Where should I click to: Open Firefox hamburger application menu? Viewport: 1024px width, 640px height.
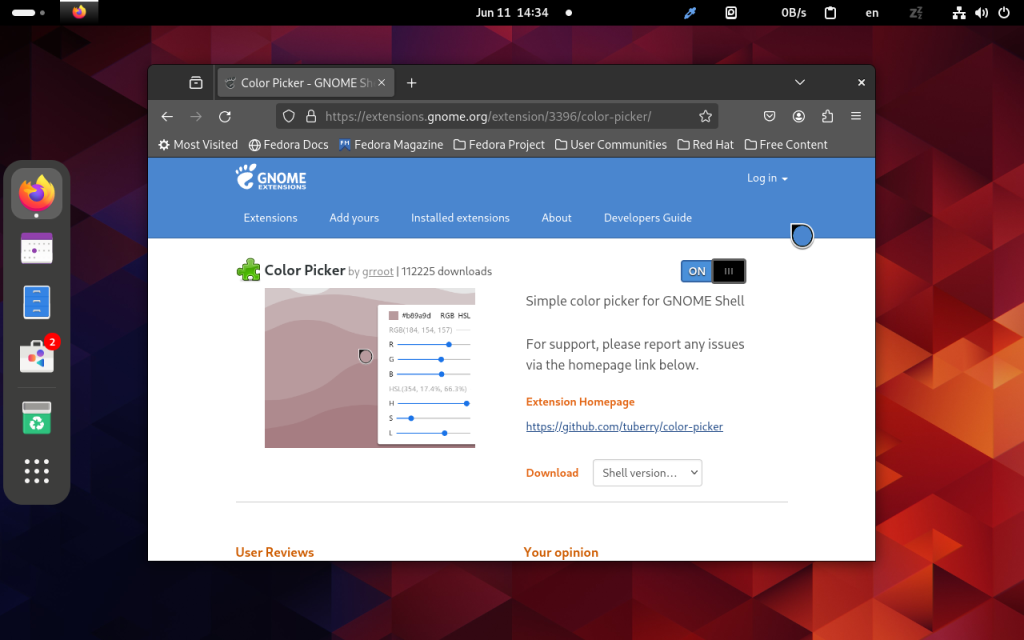point(856,116)
